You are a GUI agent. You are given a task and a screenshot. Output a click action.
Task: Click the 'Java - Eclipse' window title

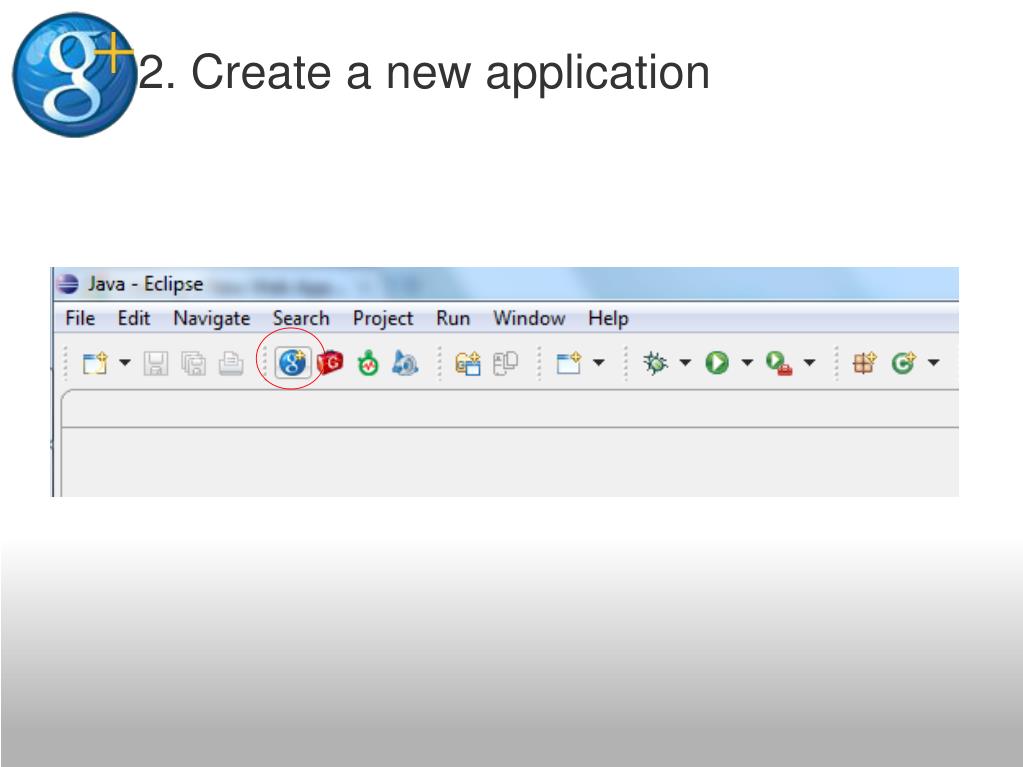[x=145, y=284]
